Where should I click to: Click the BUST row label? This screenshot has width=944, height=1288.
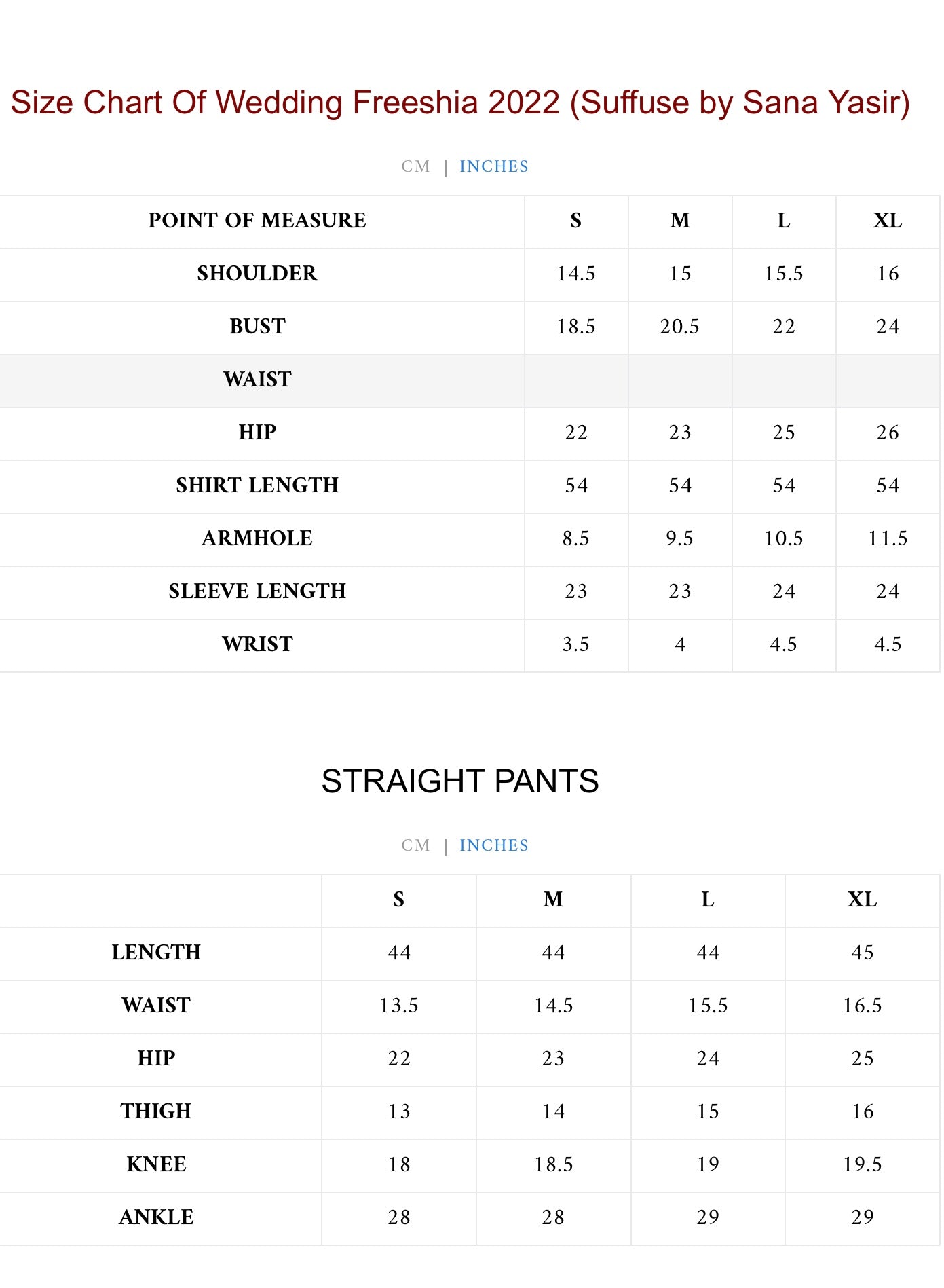257,327
